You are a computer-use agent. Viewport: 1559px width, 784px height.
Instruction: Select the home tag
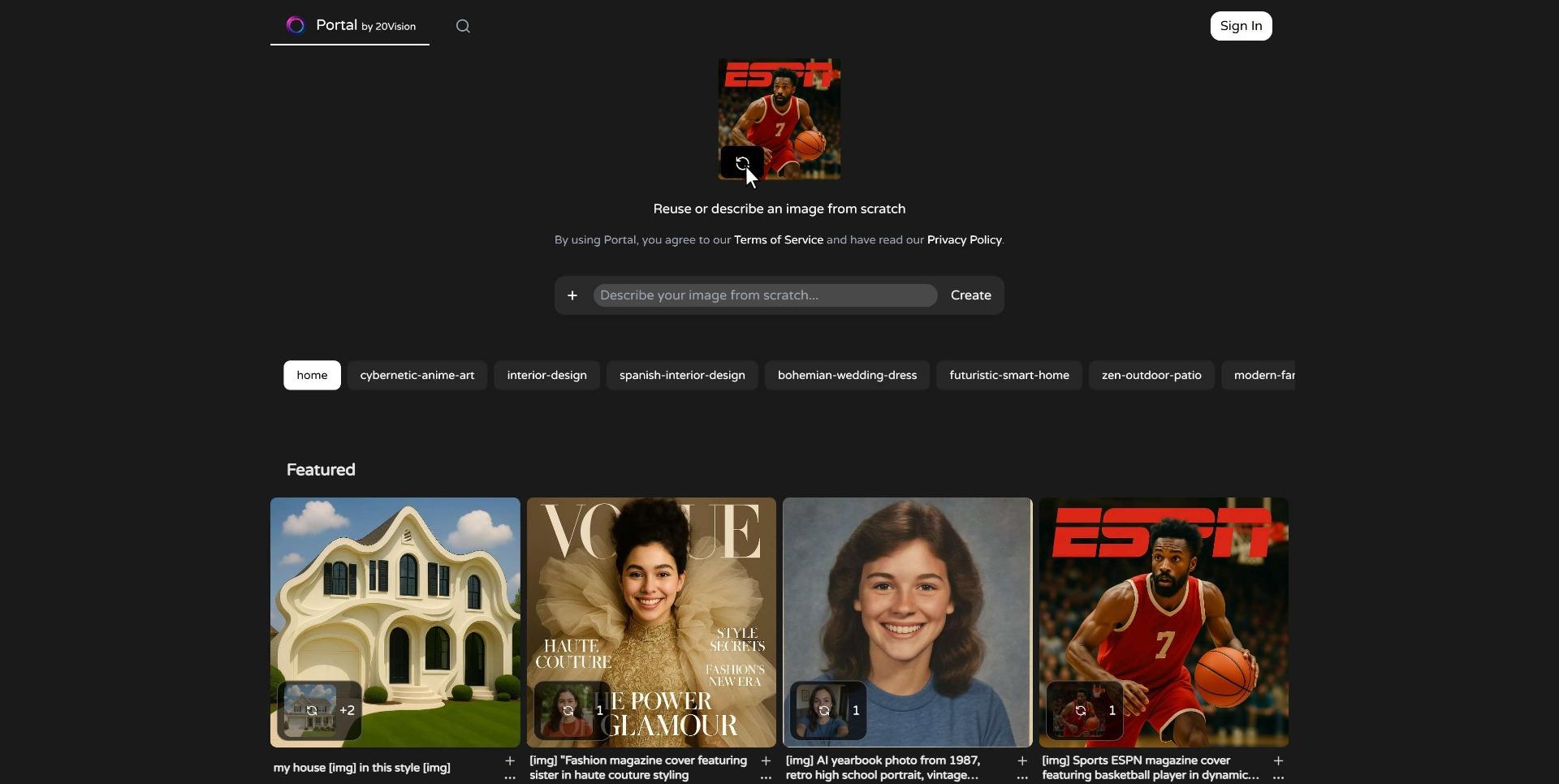(312, 375)
